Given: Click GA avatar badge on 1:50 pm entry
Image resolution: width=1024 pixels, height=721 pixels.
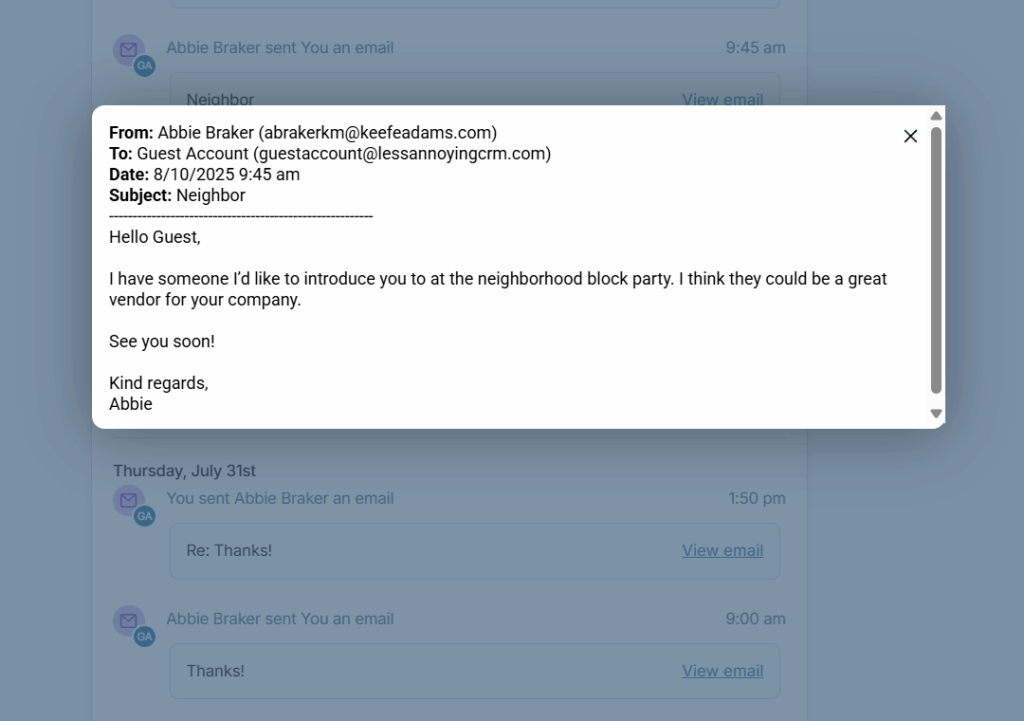Looking at the screenshot, I should 145,516.
